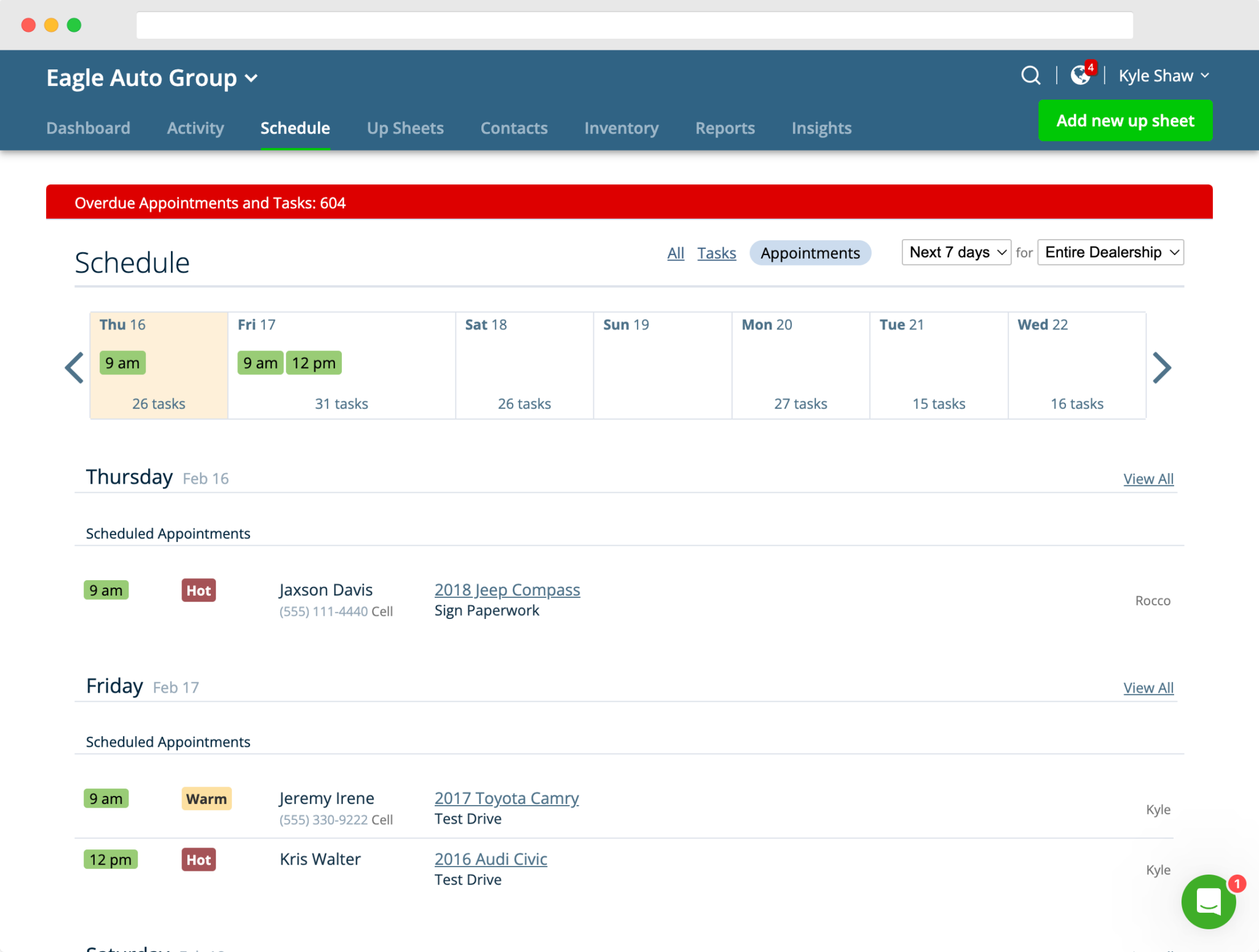Click View All link for Thursday Feb 16
This screenshot has width=1259, height=952.
[x=1148, y=478]
